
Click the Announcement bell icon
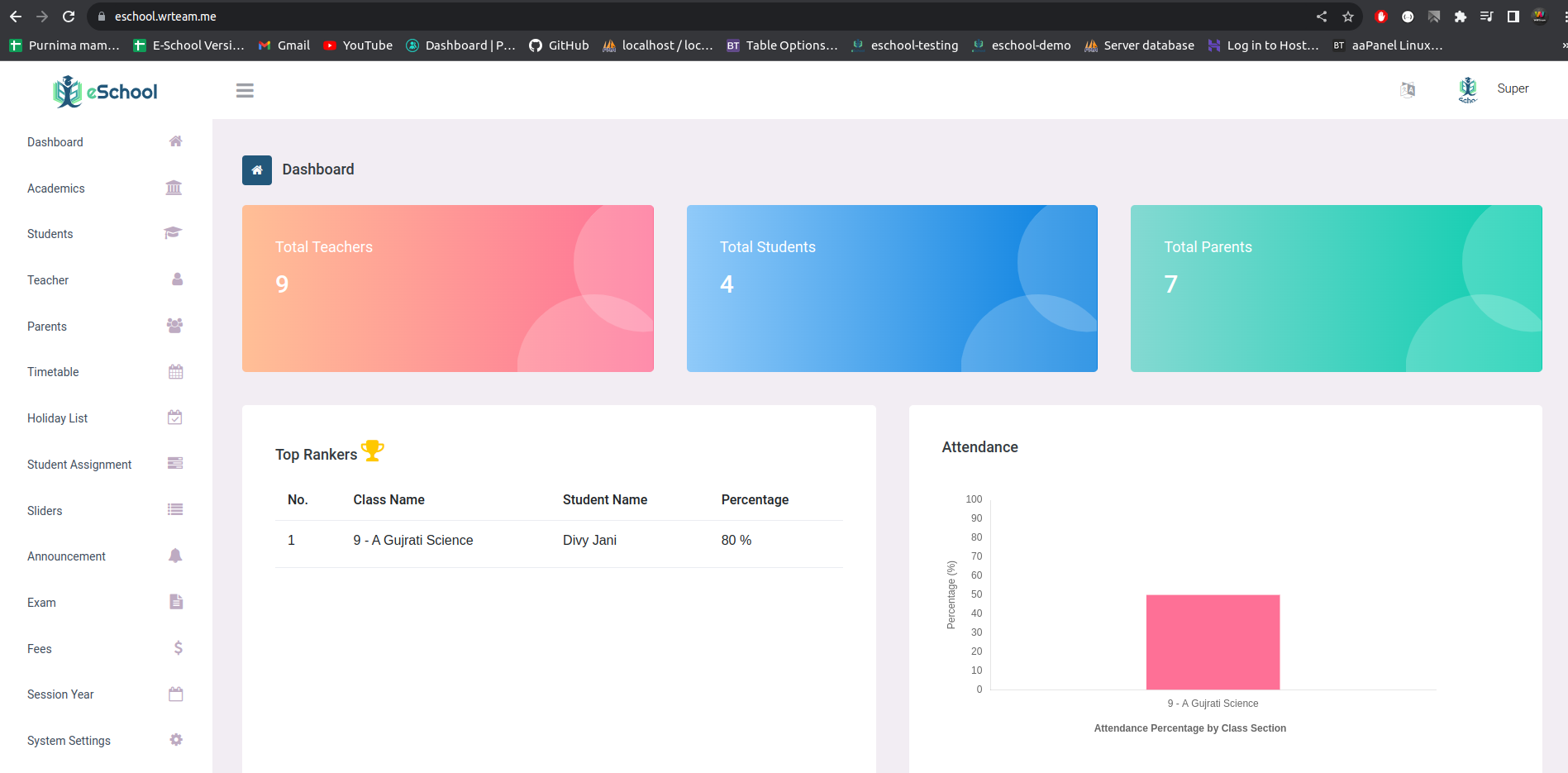click(175, 556)
